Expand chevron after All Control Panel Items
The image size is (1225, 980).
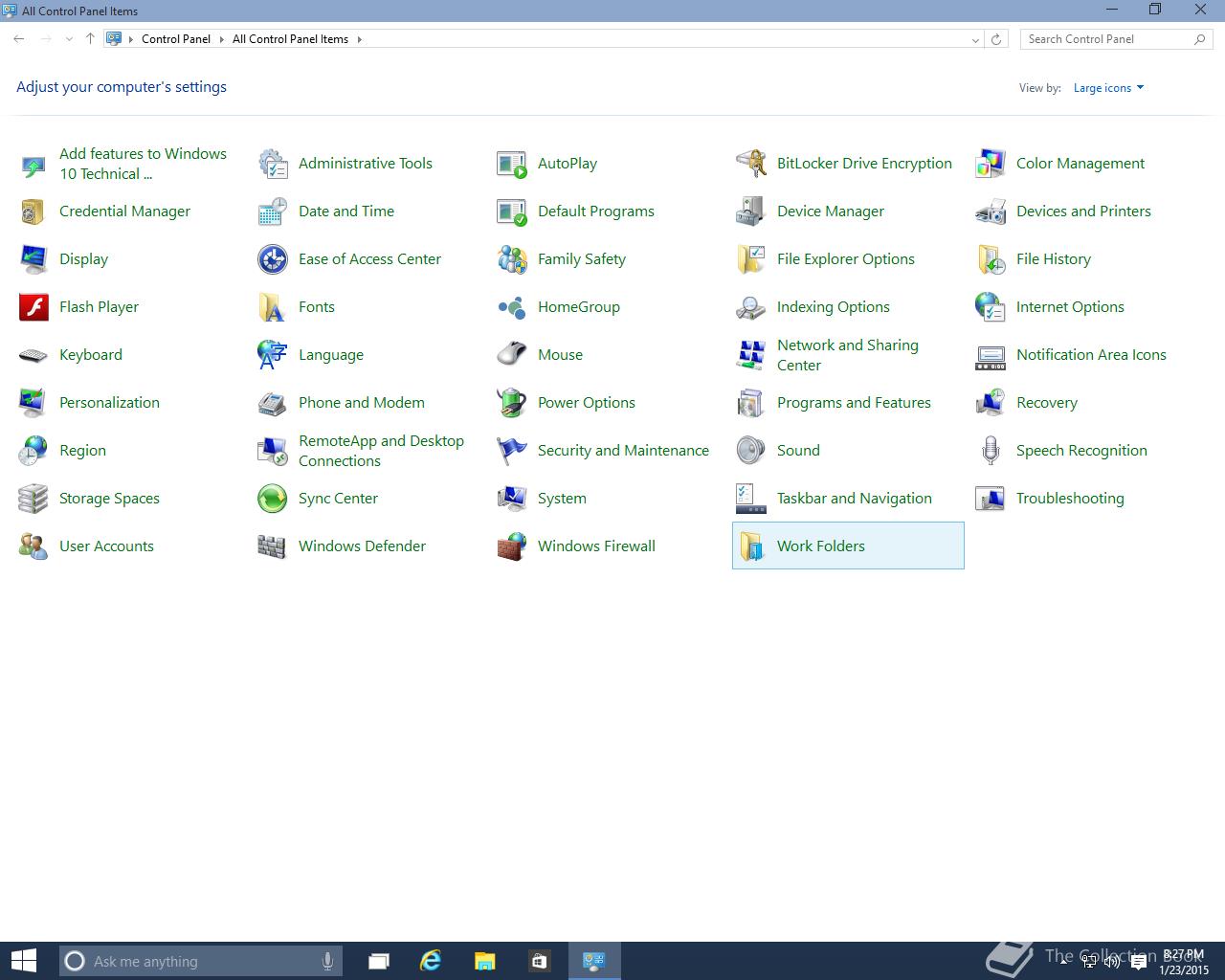point(360,39)
